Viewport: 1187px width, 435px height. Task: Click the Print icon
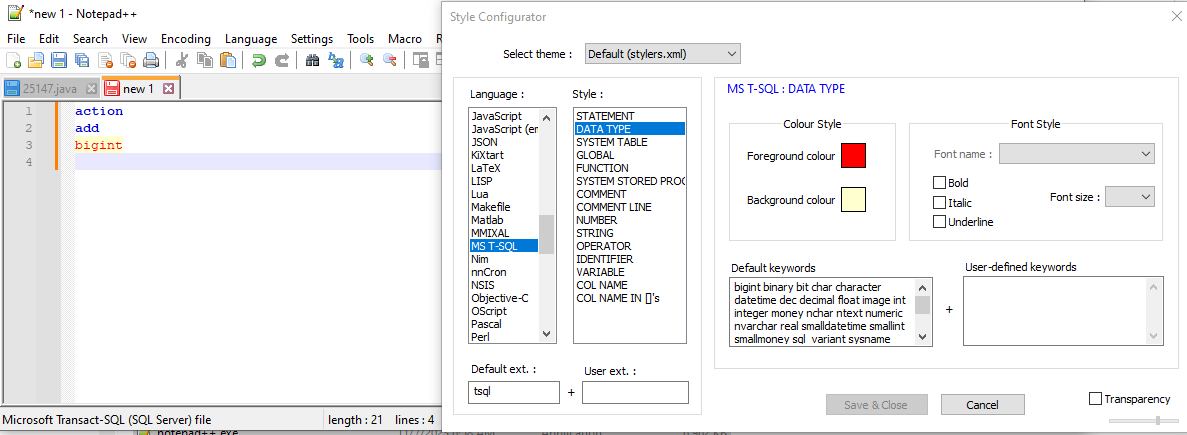151,60
